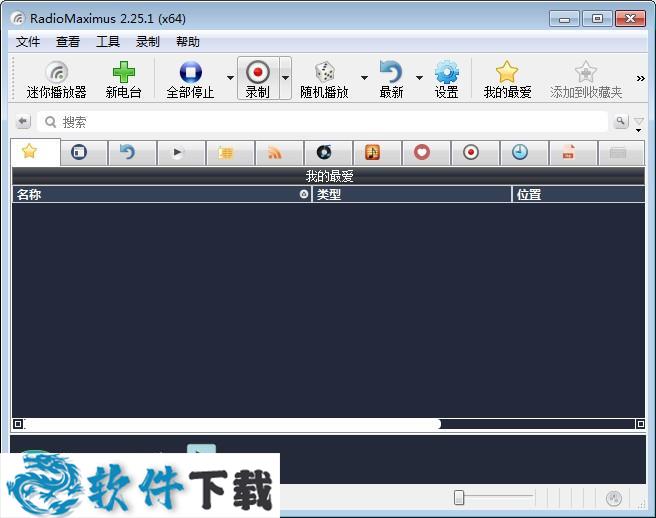The height and width of the screenshot is (518, 656).
Task: Open the 帮助 menu
Action: 187,41
